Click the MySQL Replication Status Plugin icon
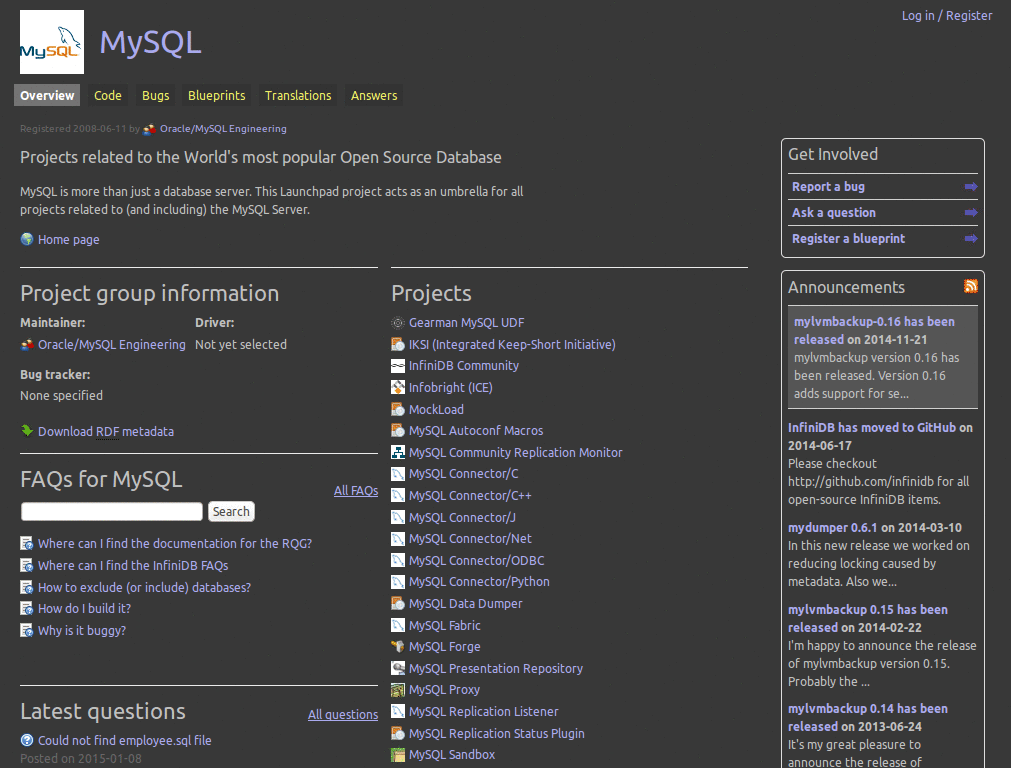The height and width of the screenshot is (768, 1024). pyautogui.click(x=398, y=733)
